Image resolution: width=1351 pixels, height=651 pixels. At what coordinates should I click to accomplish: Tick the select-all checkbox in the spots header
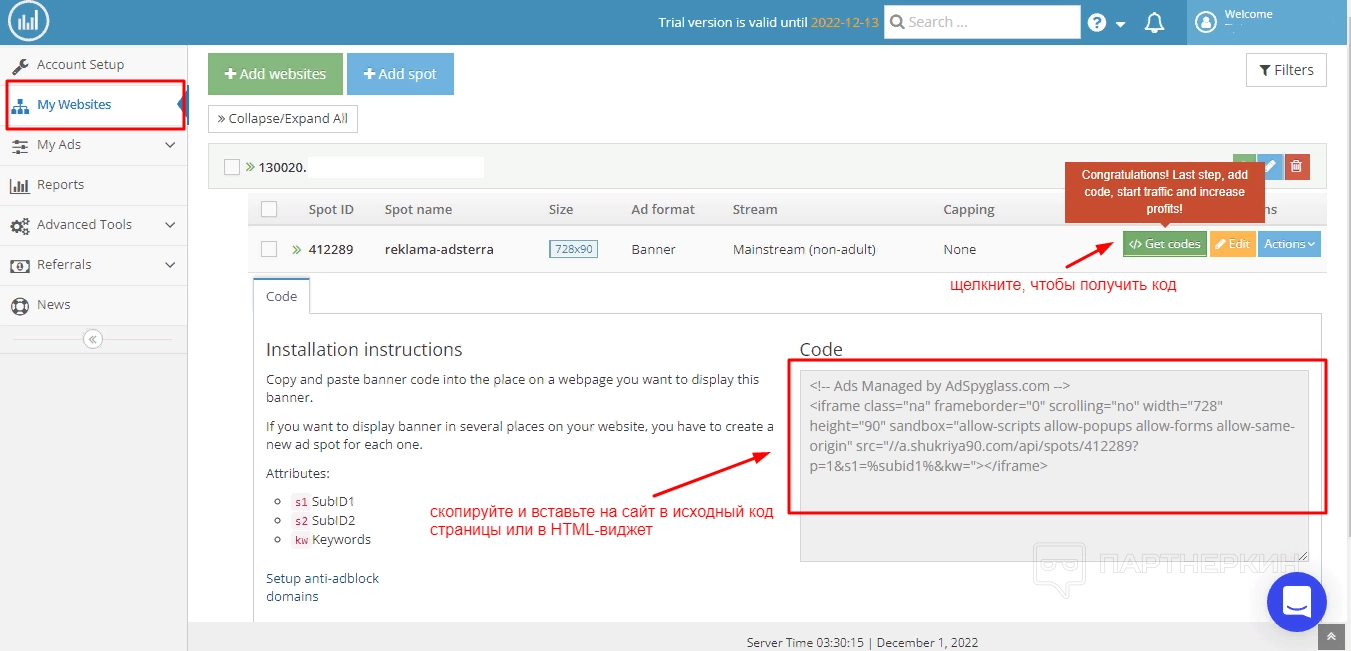pyautogui.click(x=269, y=209)
